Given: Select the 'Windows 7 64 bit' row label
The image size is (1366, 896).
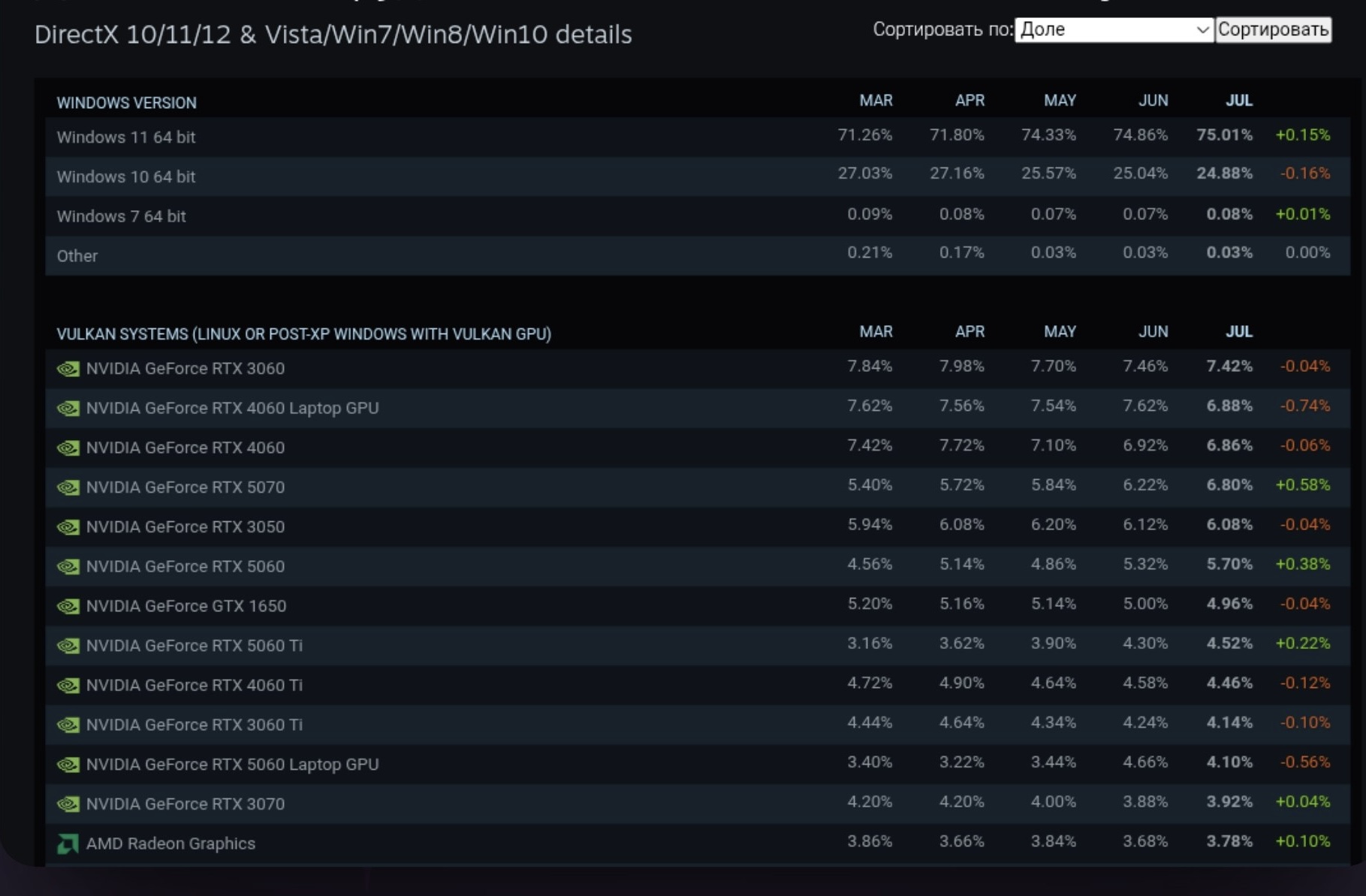Looking at the screenshot, I should 122,216.
